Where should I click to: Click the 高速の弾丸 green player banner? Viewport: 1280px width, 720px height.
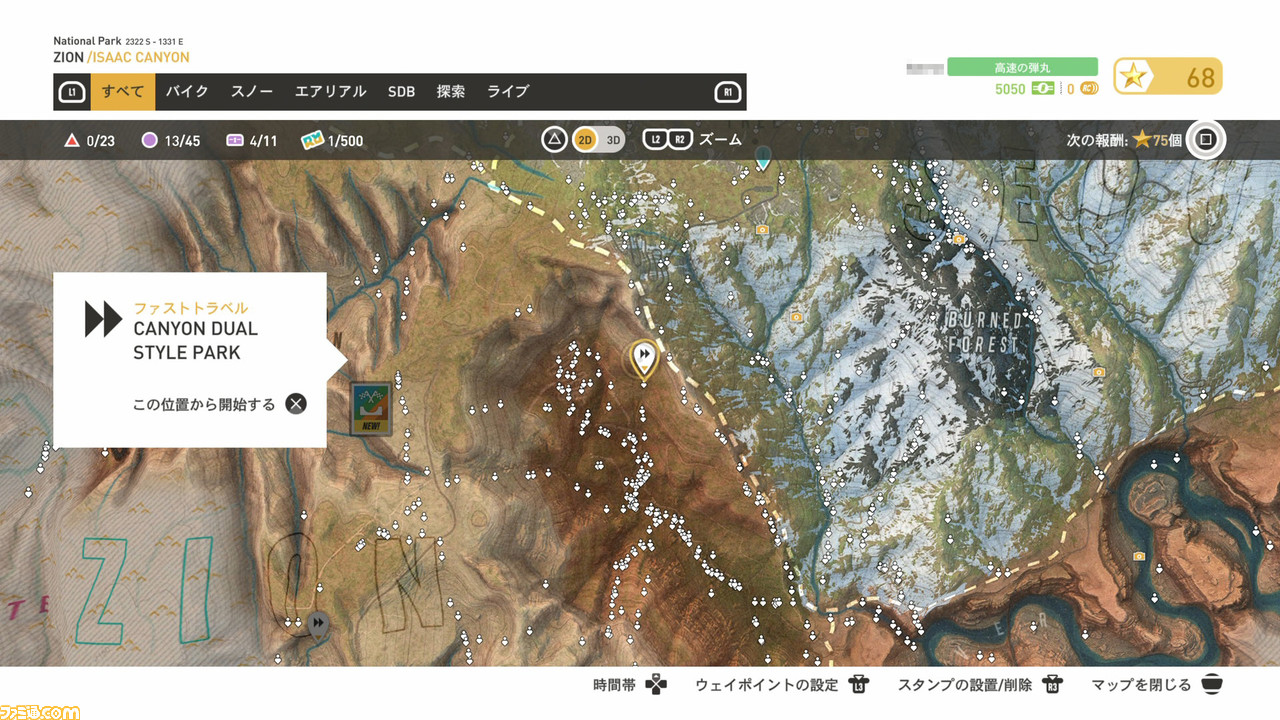1022,67
